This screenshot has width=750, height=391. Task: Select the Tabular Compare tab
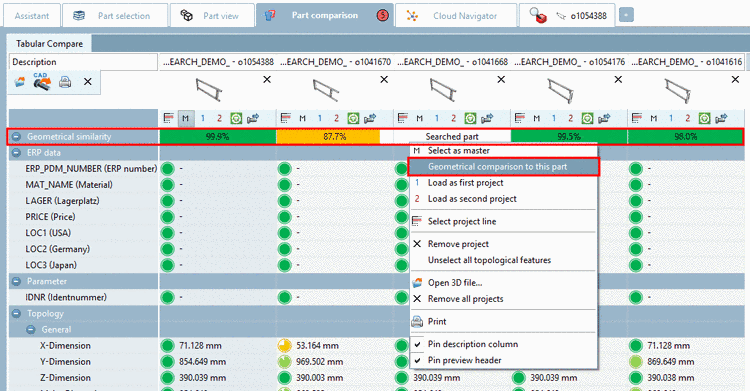click(49, 44)
